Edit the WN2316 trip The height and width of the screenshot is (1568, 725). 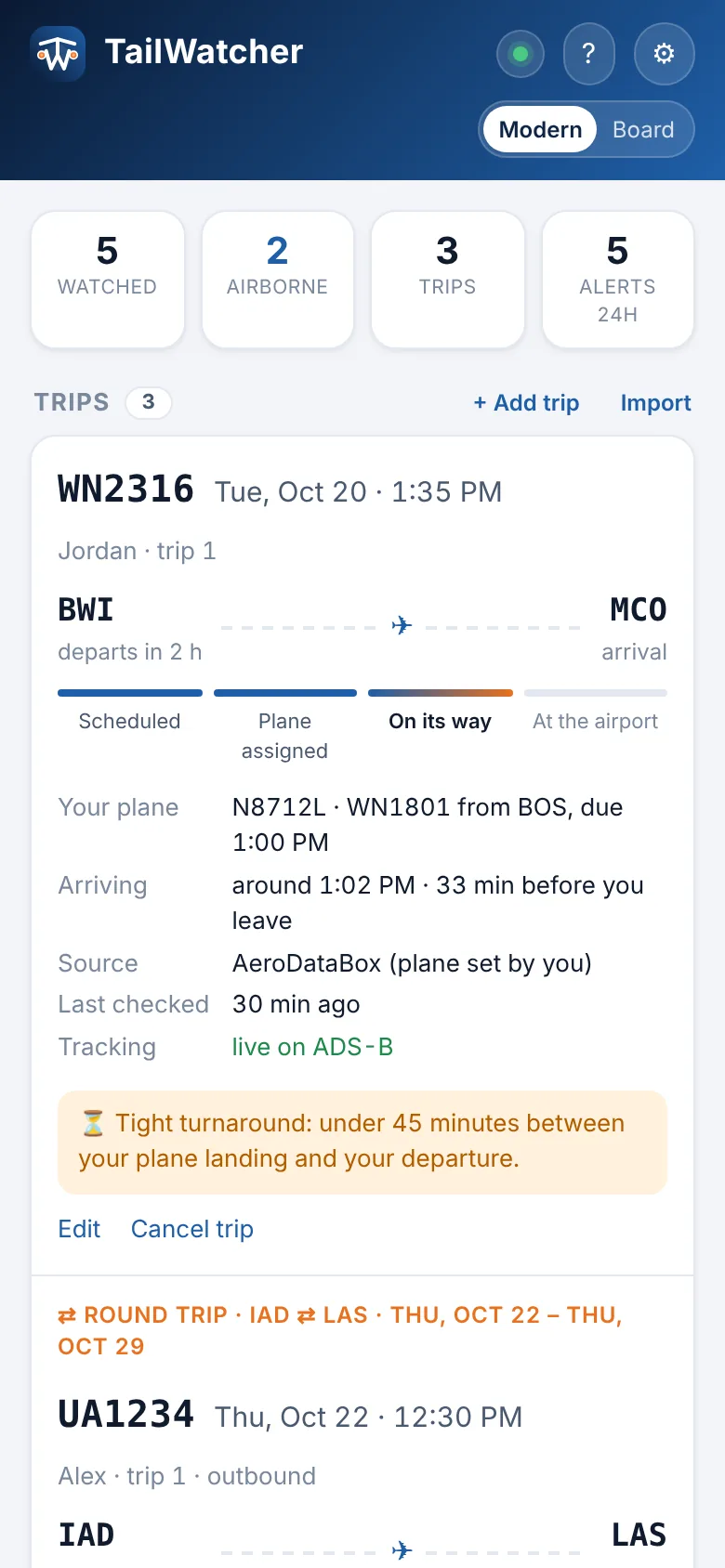point(79,1229)
